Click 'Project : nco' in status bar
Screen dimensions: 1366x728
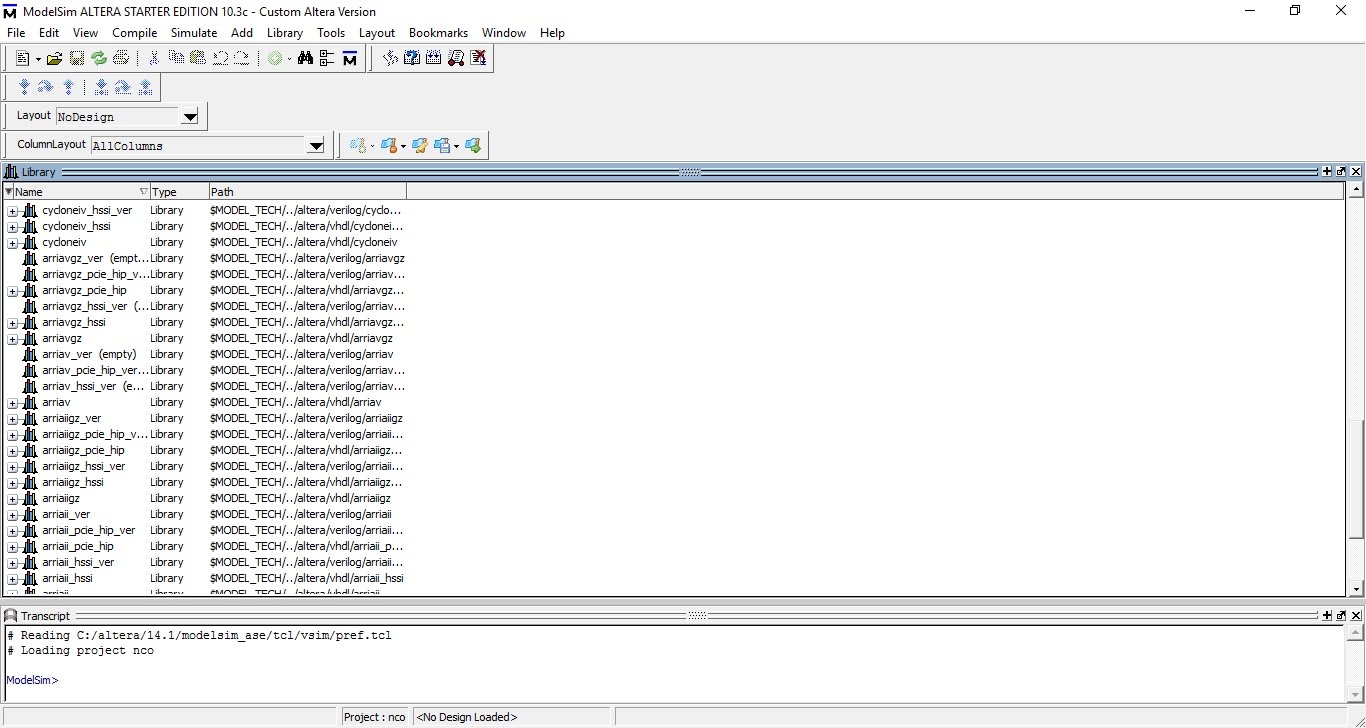pyautogui.click(x=375, y=717)
